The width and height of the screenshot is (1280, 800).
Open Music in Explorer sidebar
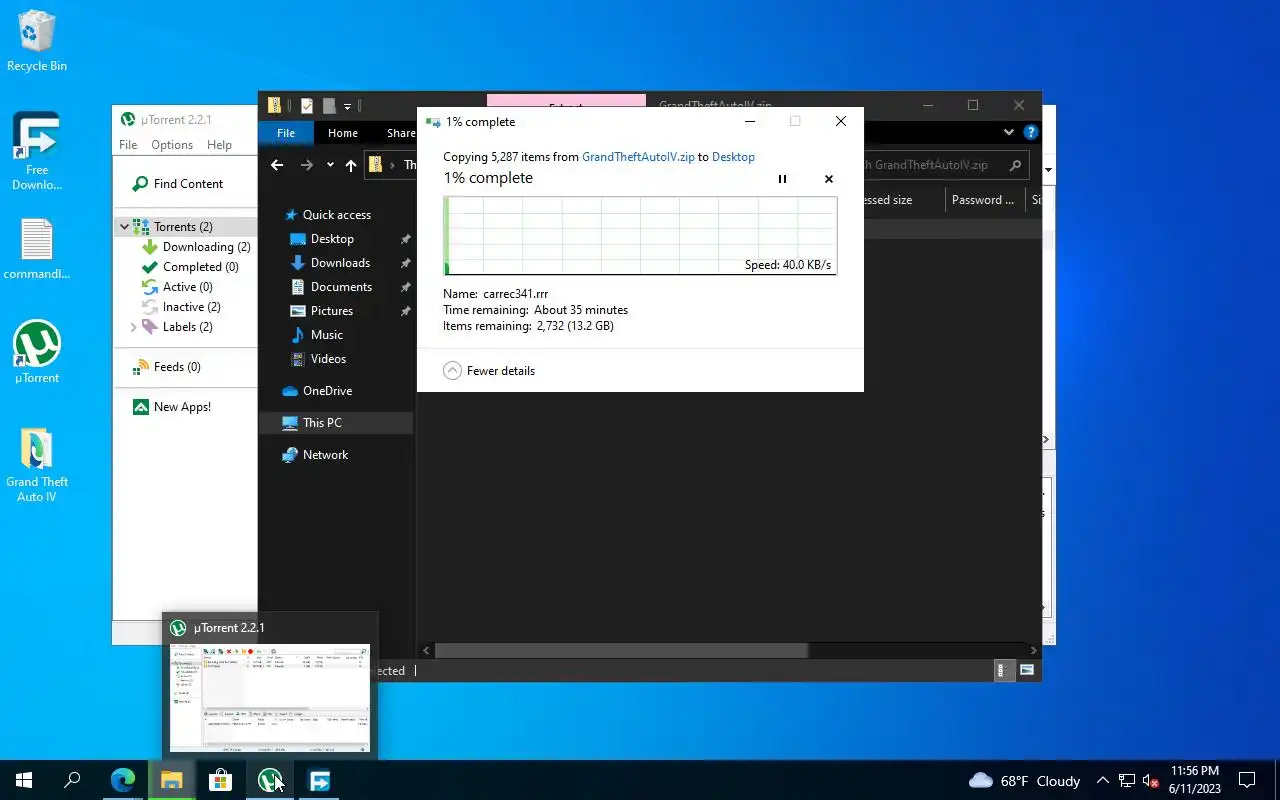pos(326,335)
